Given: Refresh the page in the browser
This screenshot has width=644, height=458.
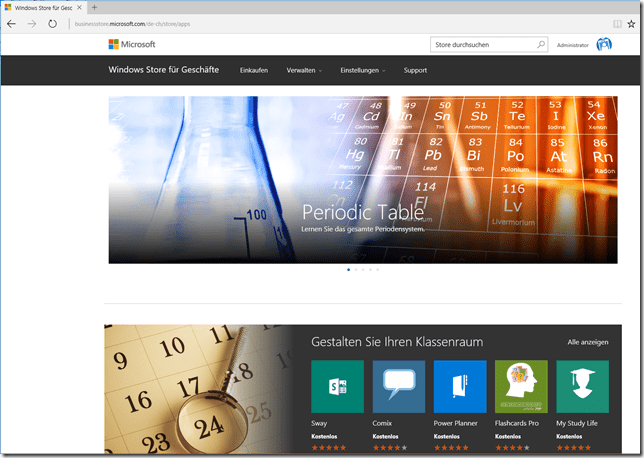Looking at the screenshot, I should click(52, 23).
